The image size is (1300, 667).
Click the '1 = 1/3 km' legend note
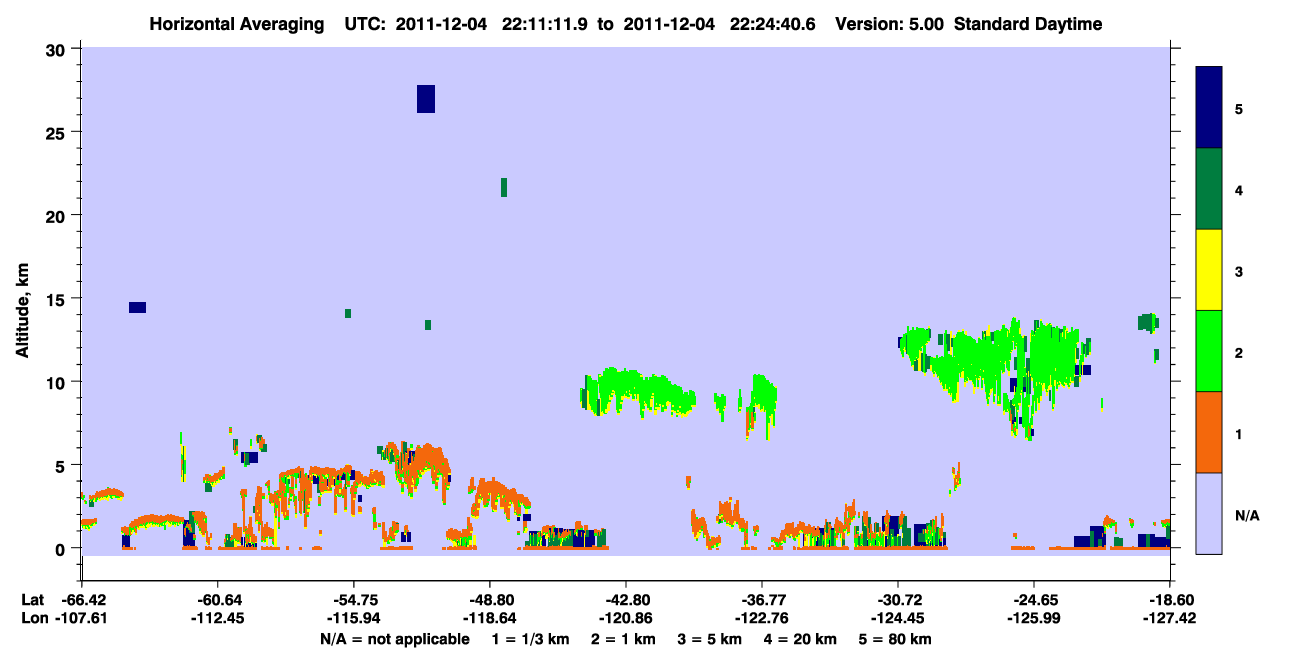tap(531, 639)
